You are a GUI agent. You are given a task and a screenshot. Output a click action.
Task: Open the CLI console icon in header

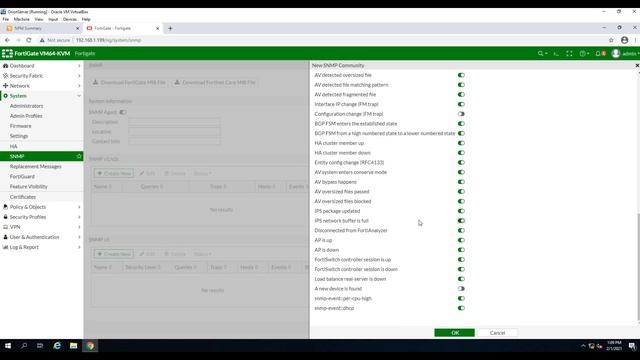pyautogui.click(x=556, y=53)
